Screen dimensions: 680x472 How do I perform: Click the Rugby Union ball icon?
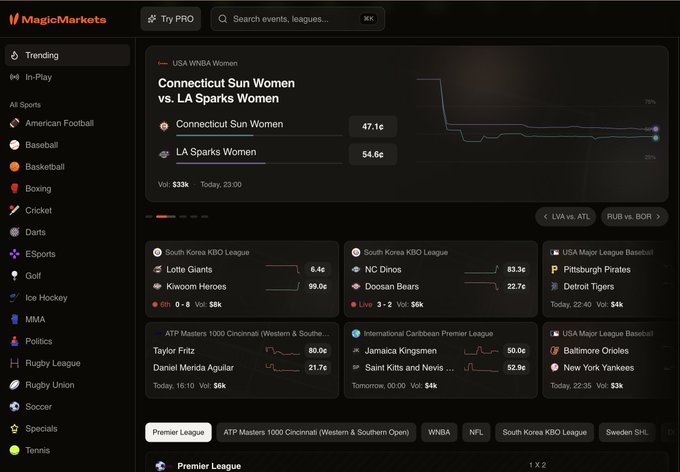point(14,385)
